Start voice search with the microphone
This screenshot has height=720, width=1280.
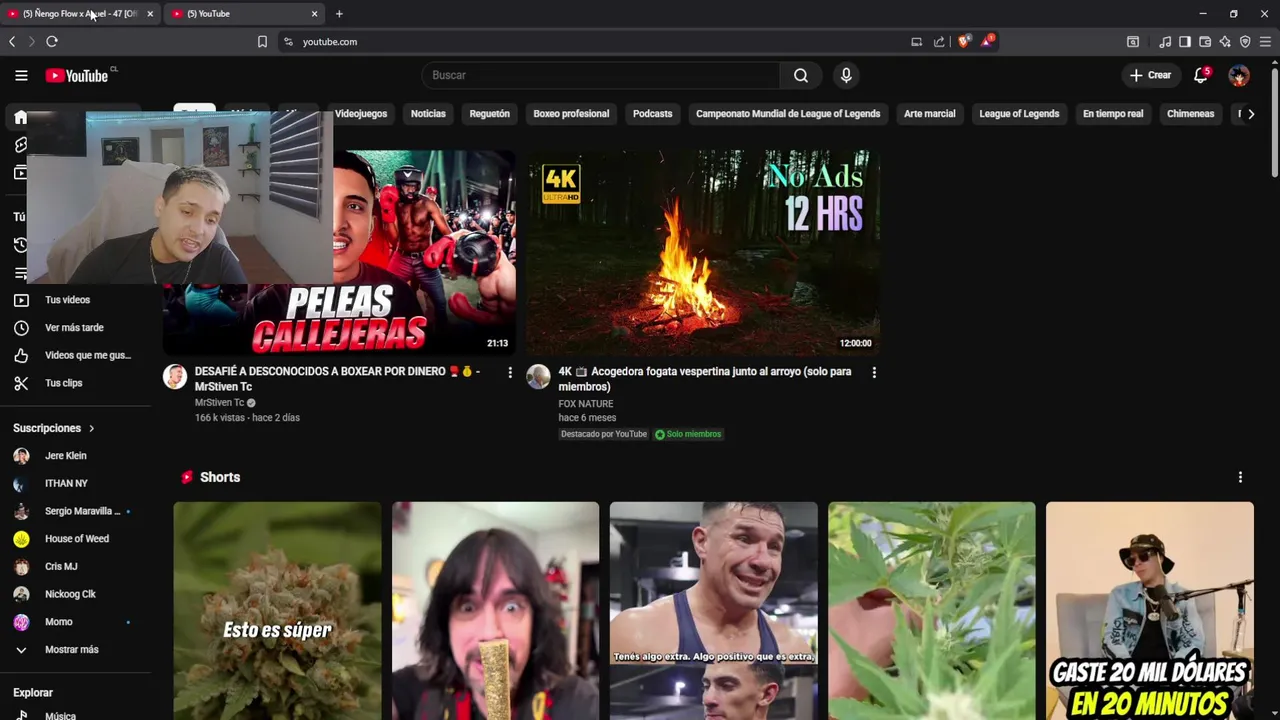(x=846, y=75)
